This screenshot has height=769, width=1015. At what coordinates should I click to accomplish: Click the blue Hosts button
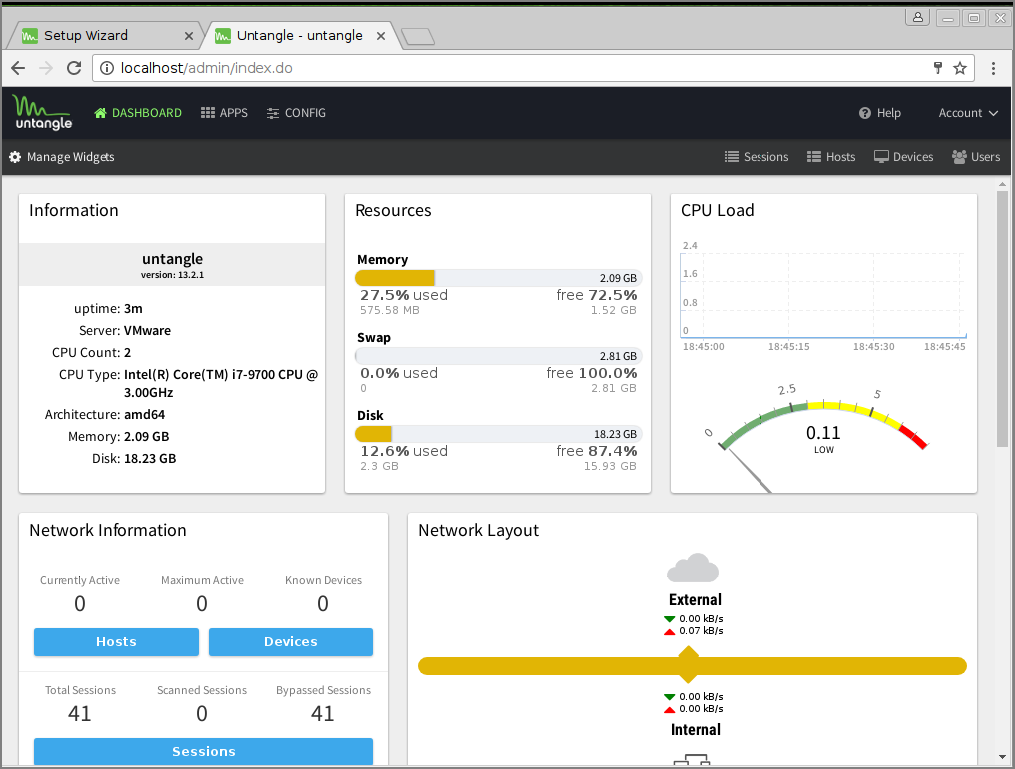pyautogui.click(x=117, y=641)
